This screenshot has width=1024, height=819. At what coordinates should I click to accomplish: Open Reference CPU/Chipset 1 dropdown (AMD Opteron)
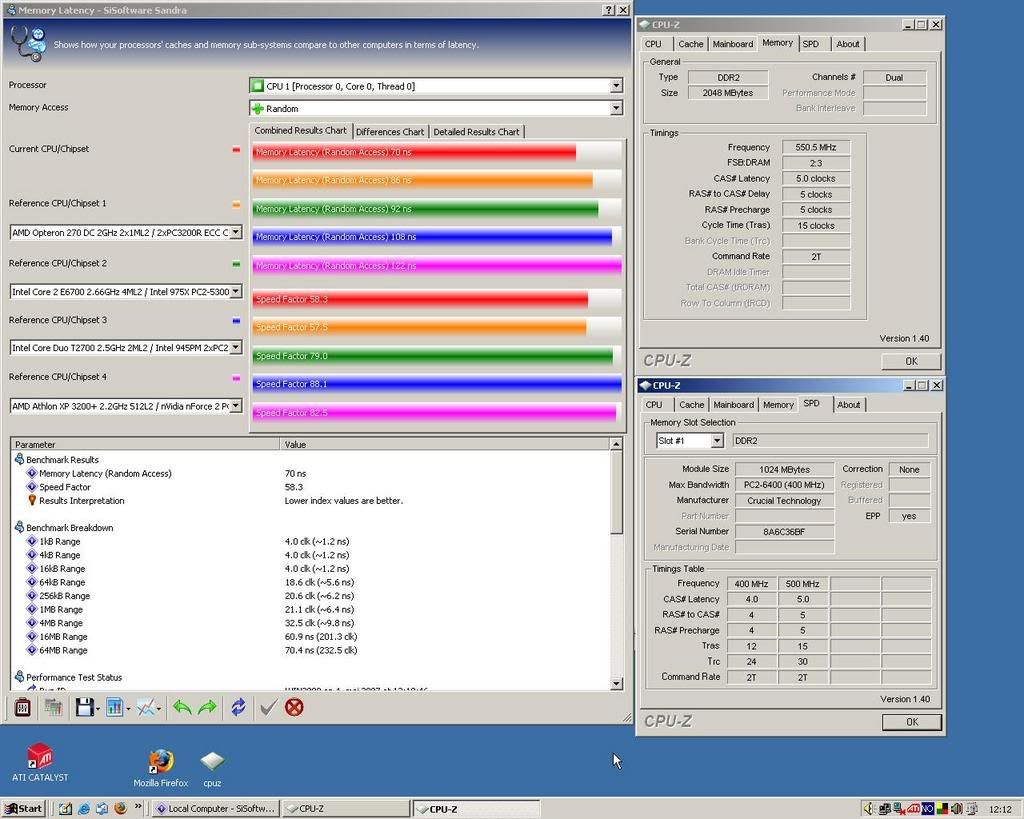(236, 232)
